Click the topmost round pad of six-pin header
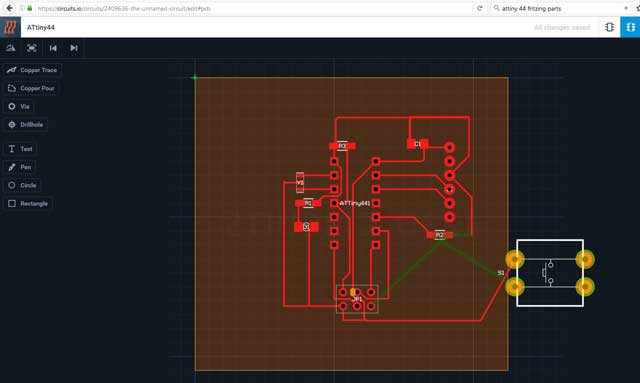This screenshot has width=640, height=383. click(449, 147)
